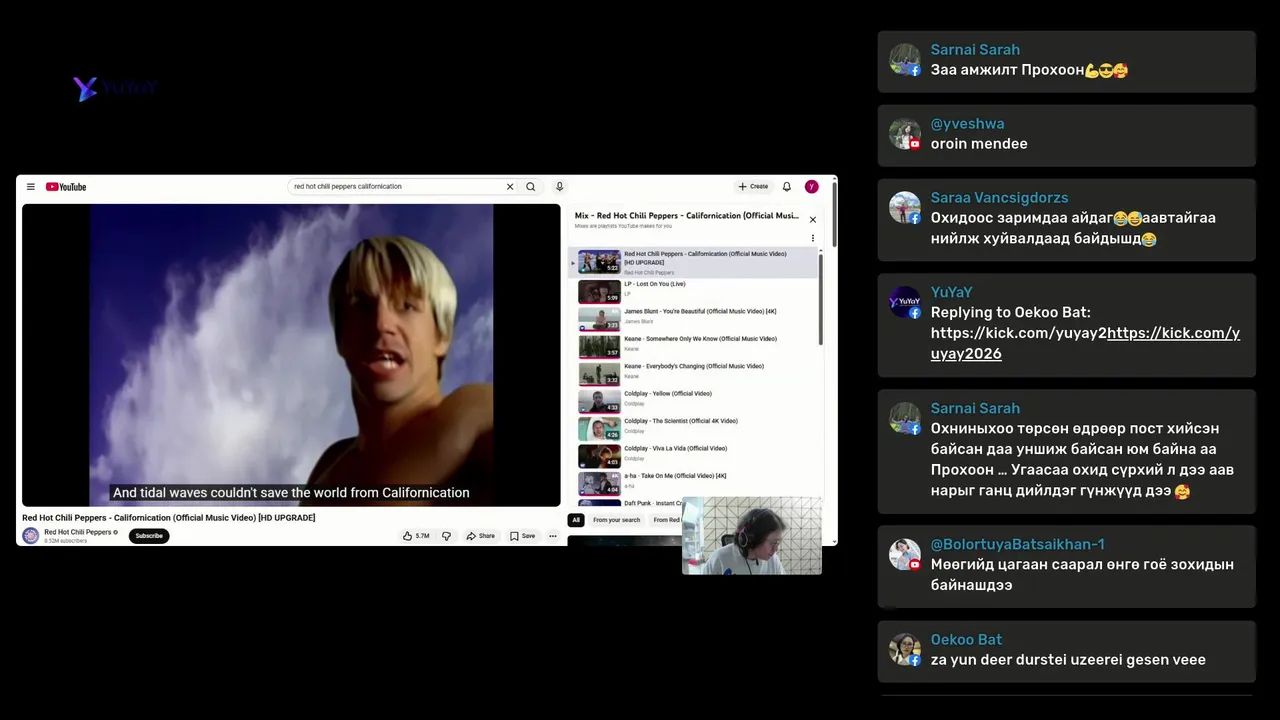Screen dimensions: 1280x720
Task: Open the Red Hot Chili Peppers channel avatar
Action: coord(31,536)
